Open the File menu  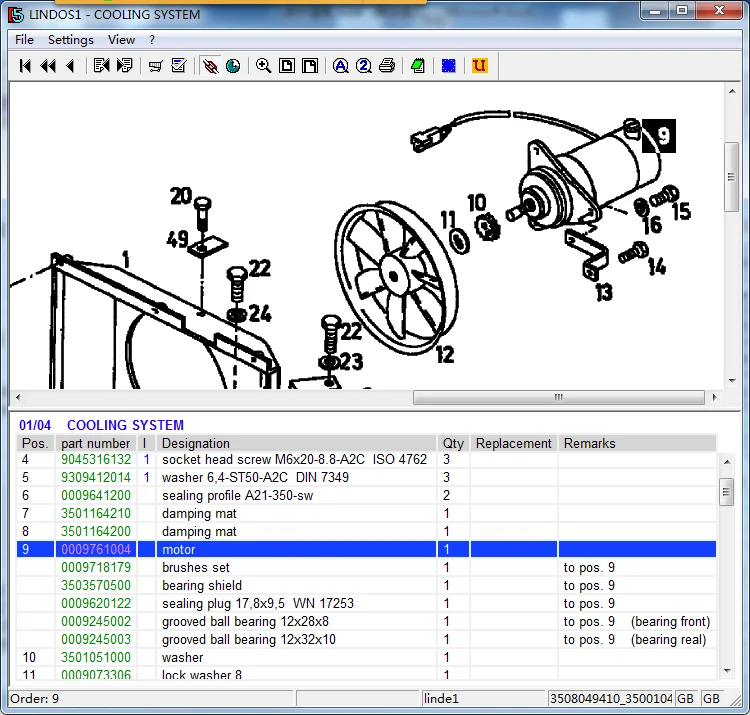coord(24,40)
